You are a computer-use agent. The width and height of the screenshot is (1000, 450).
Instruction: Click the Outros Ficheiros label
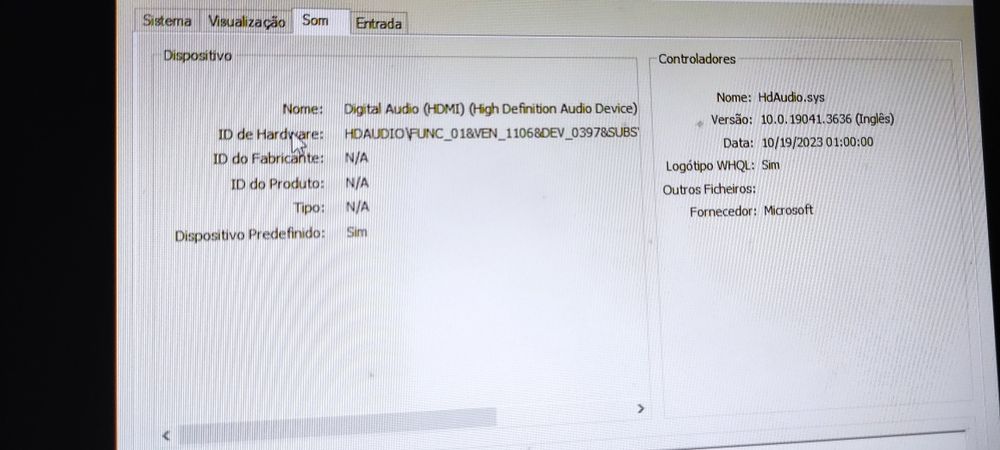(709, 189)
